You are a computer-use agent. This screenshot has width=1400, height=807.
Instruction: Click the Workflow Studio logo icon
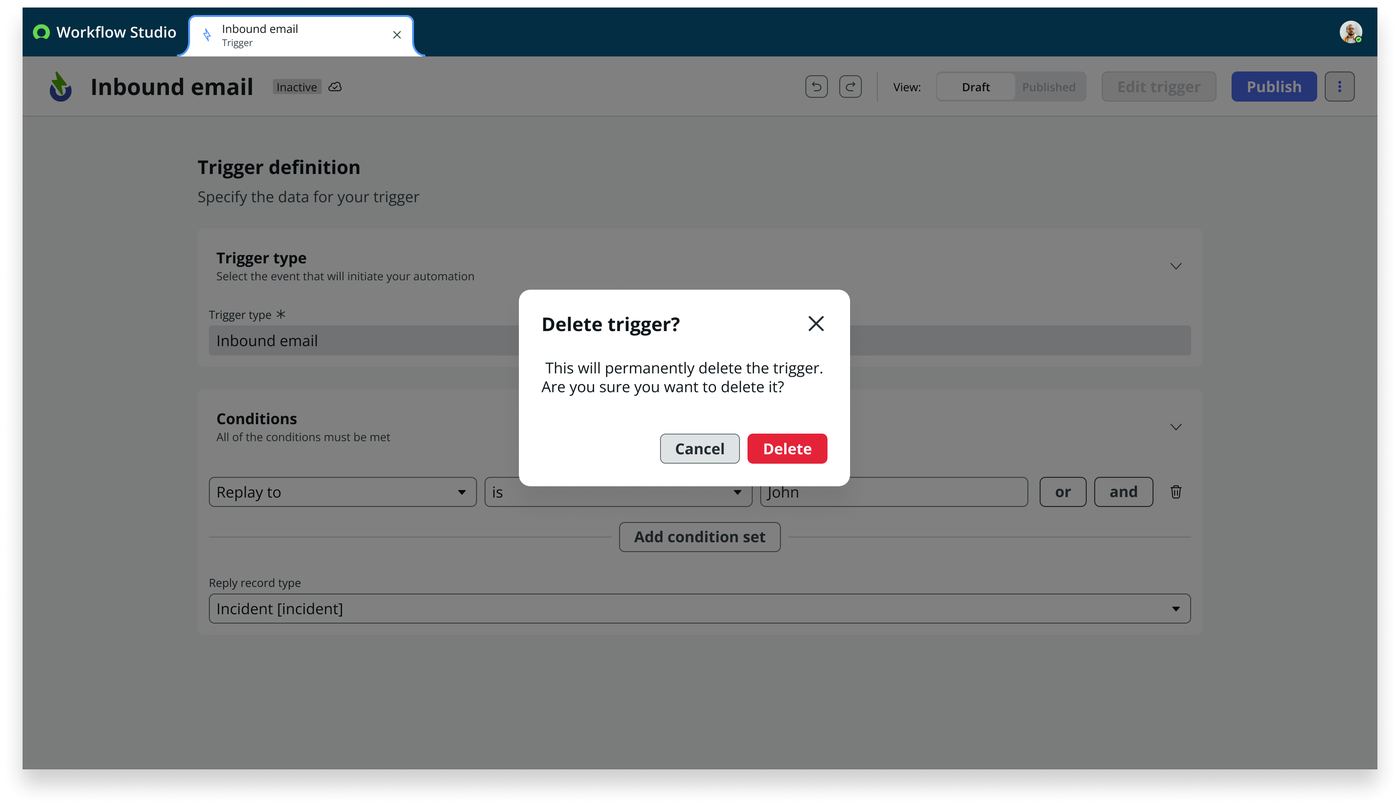pos(41,32)
